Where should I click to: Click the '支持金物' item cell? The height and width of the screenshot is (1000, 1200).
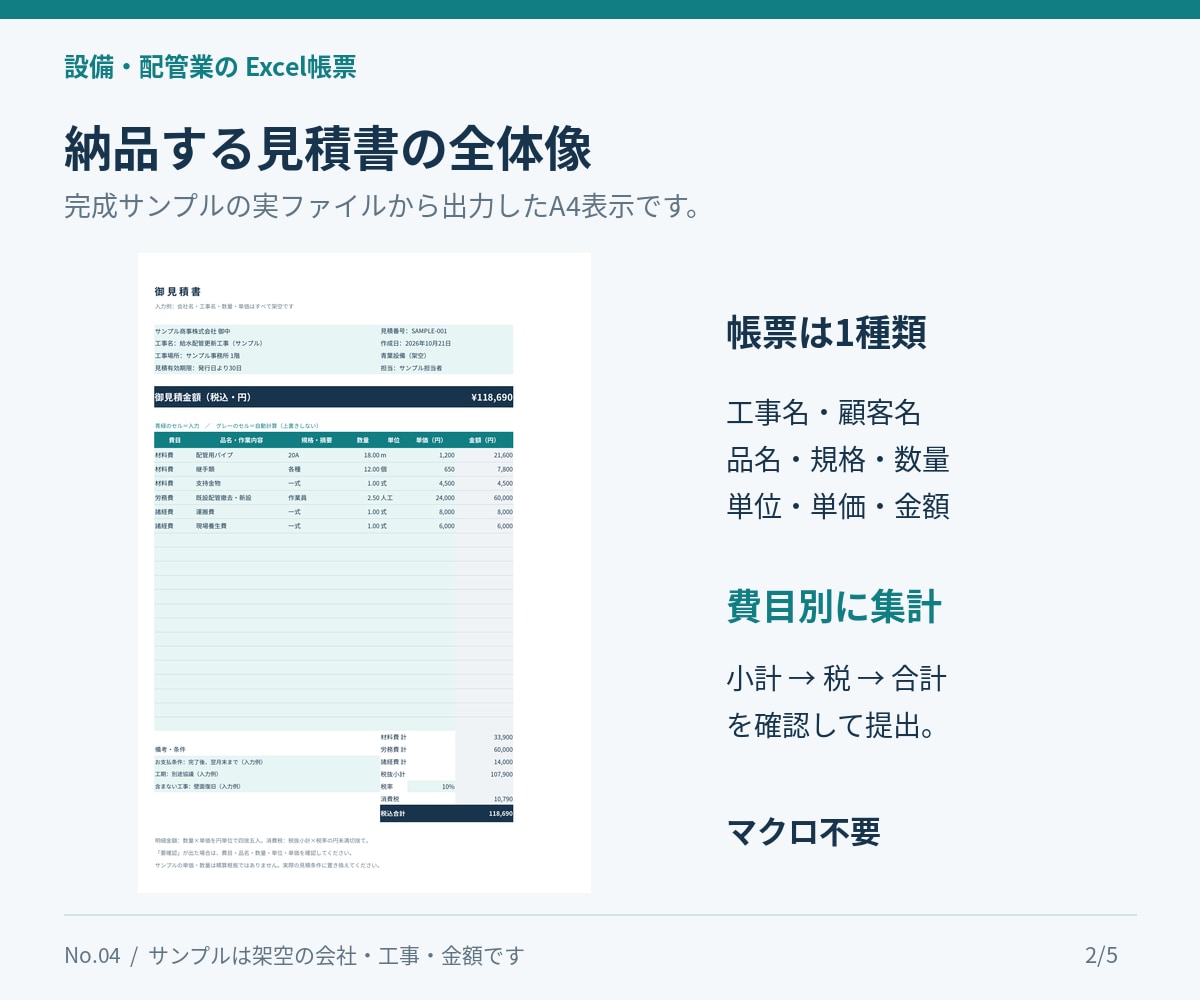click(x=208, y=483)
